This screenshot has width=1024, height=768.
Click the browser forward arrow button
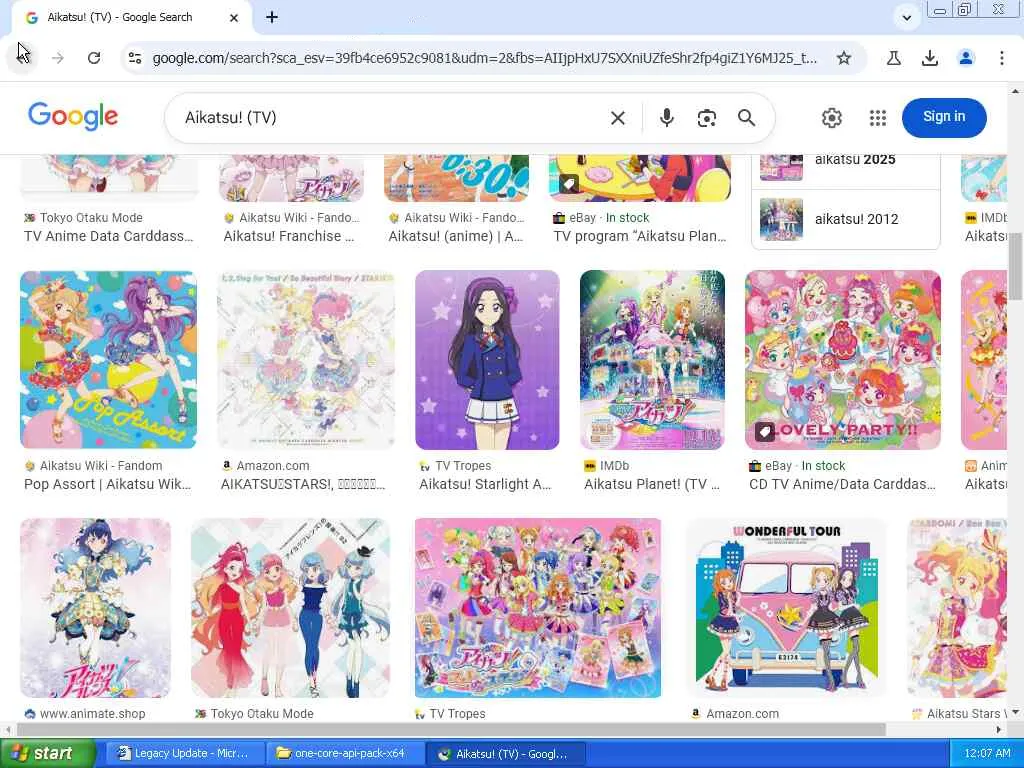(x=58, y=58)
